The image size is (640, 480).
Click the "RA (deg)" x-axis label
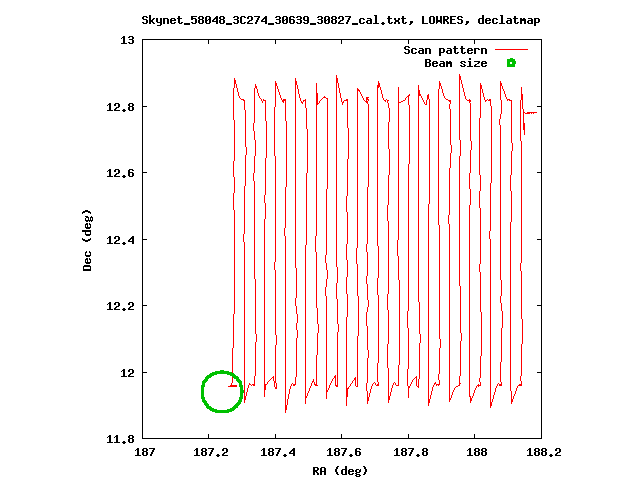(341, 469)
